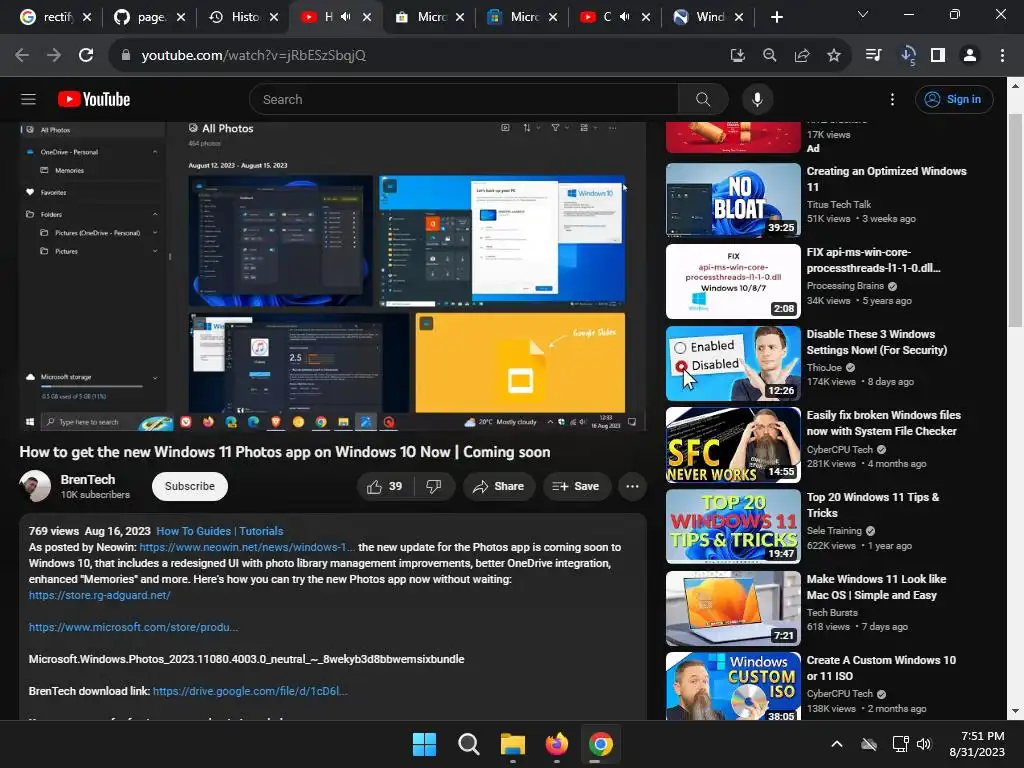
Task: Open SFC Never Works video thumbnail
Action: 733,445
